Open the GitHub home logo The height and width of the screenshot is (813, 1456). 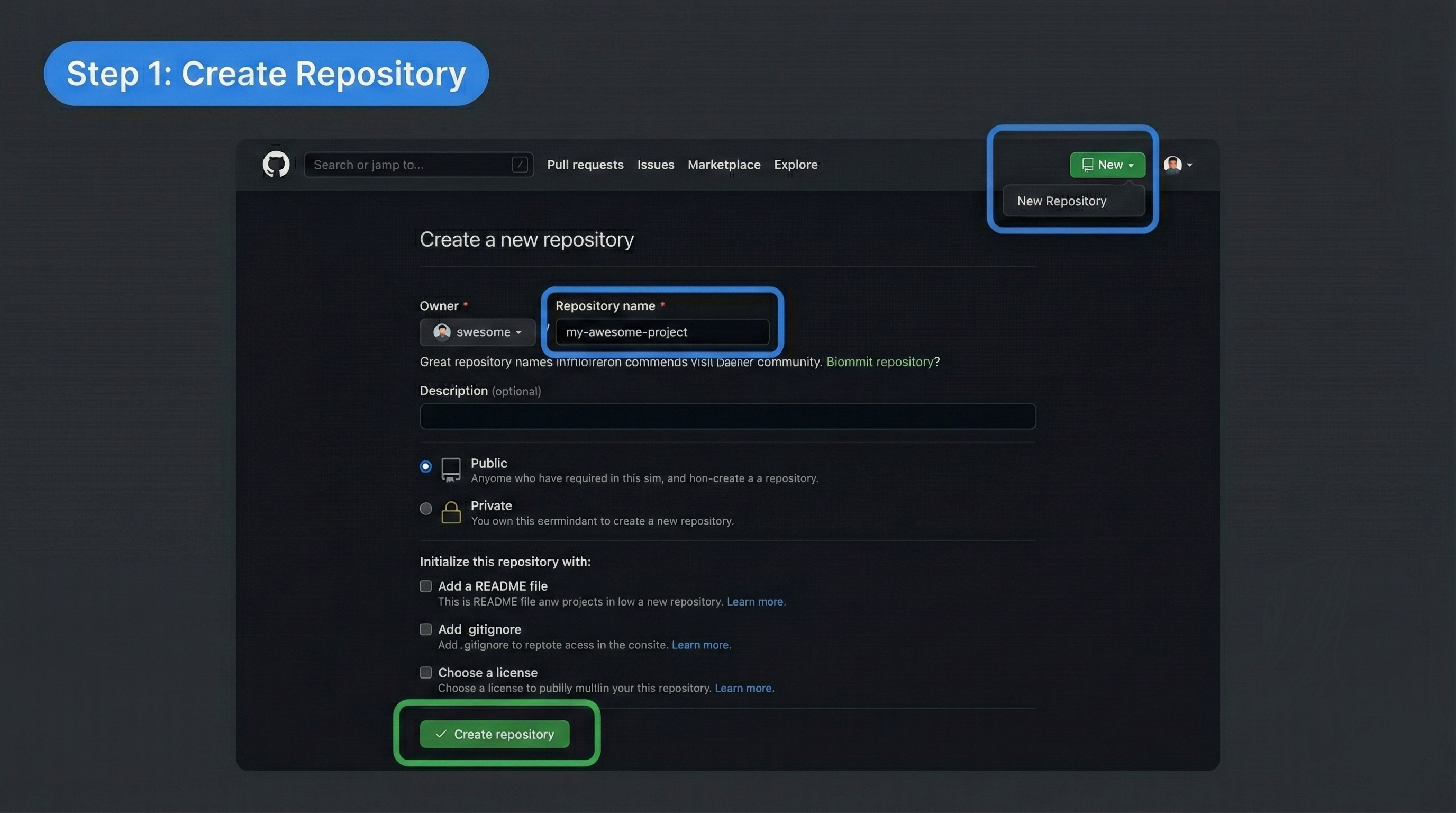pyautogui.click(x=276, y=165)
